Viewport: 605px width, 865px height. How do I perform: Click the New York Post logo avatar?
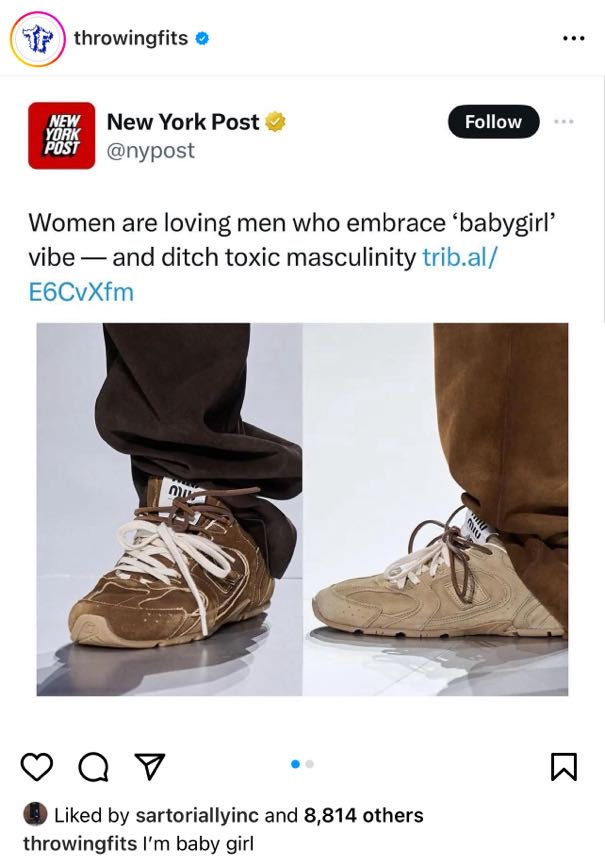pyautogui.click(x=61, y=135)
